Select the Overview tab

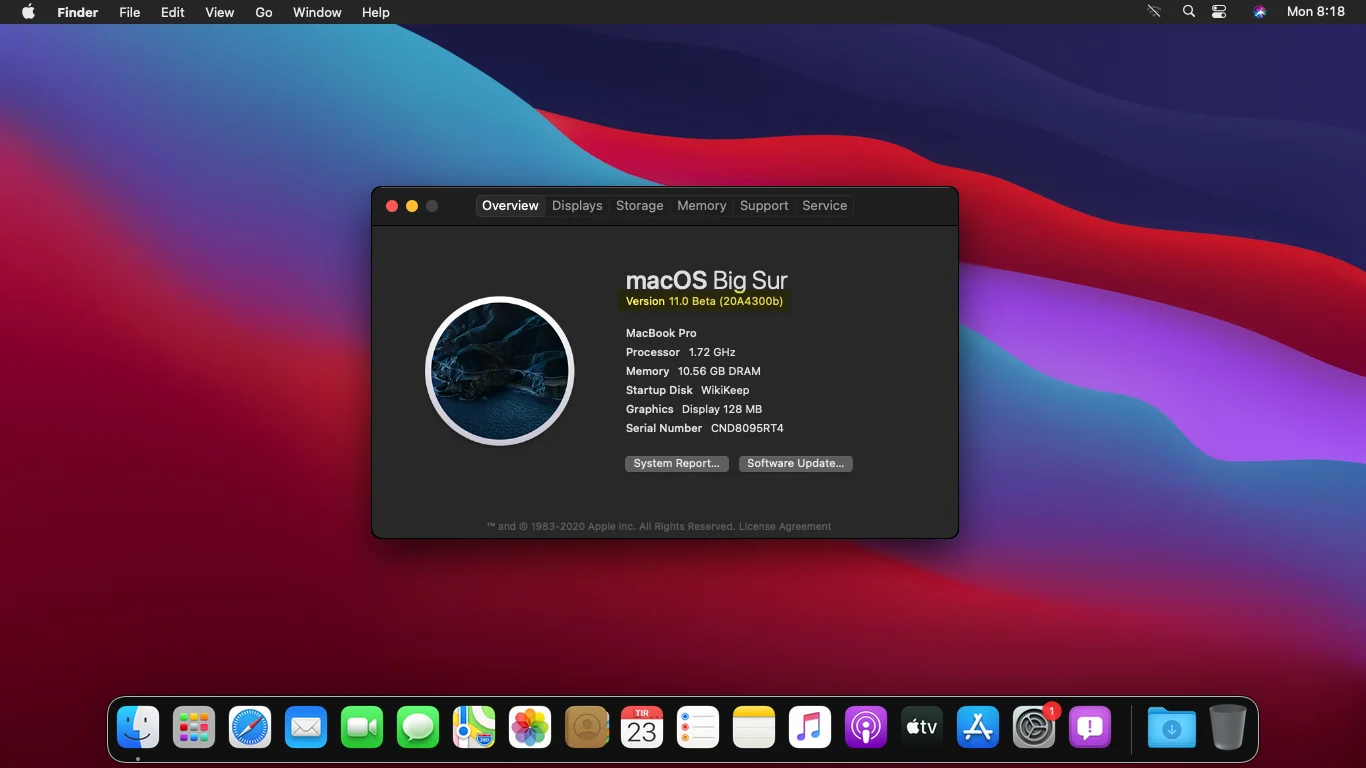(x=510, y=205)
